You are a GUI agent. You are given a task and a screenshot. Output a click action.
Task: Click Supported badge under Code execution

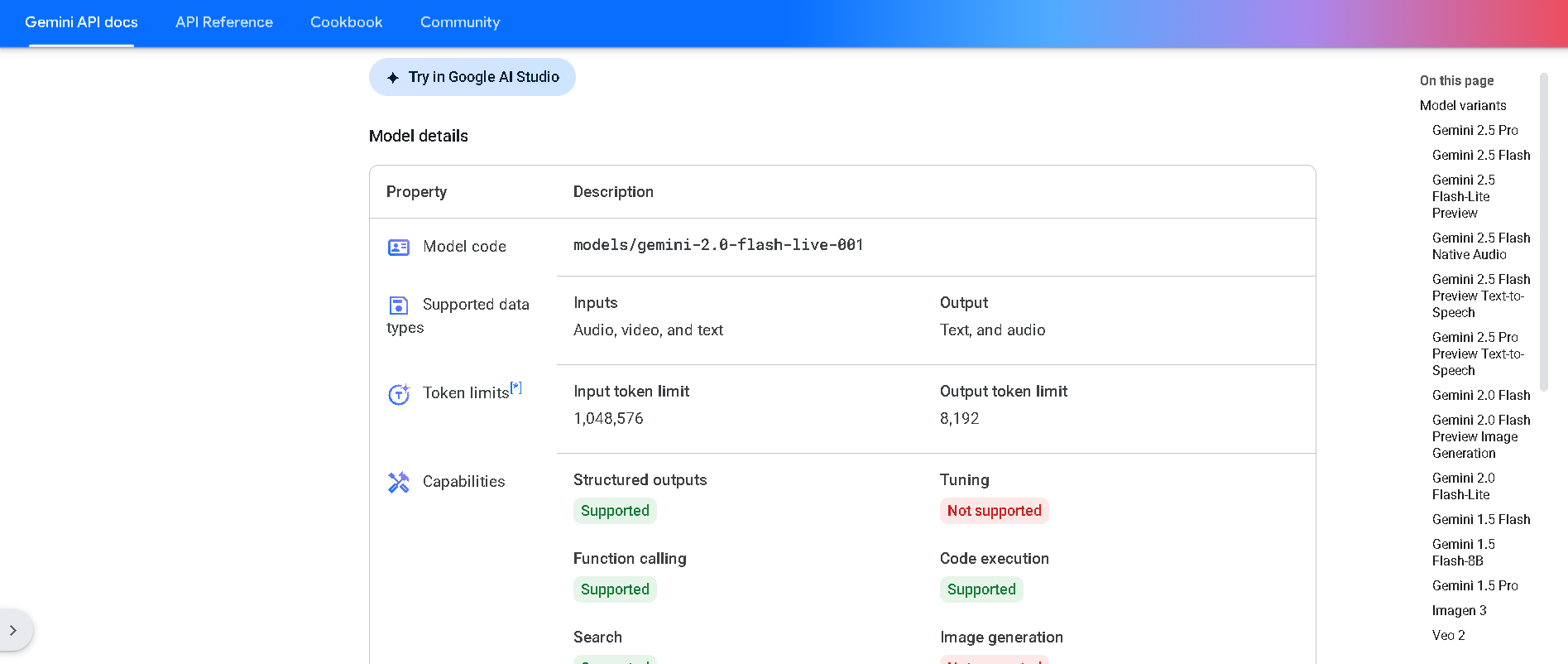[981, 589]
